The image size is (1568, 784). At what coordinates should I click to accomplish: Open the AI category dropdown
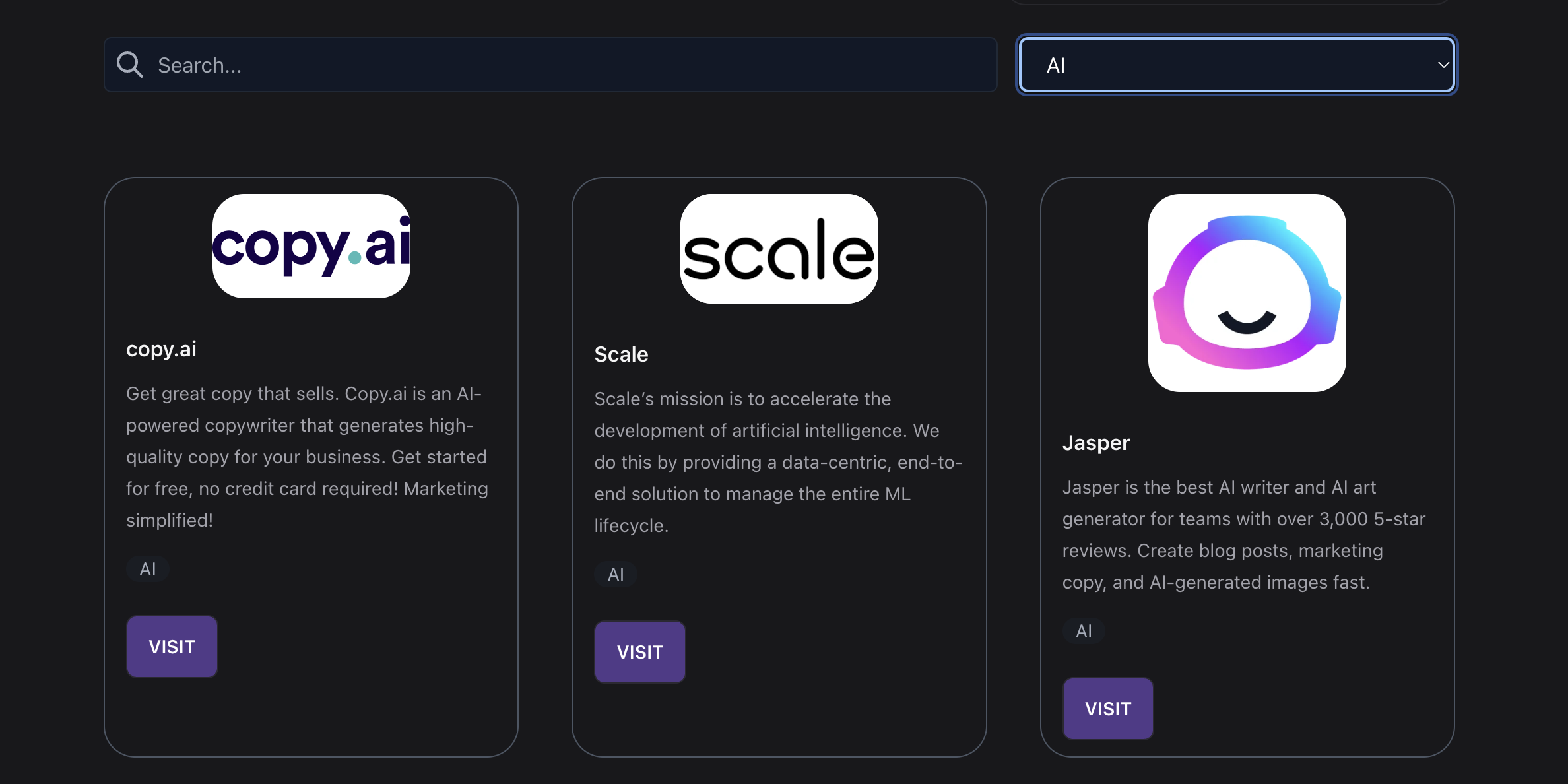point(1237,65)
